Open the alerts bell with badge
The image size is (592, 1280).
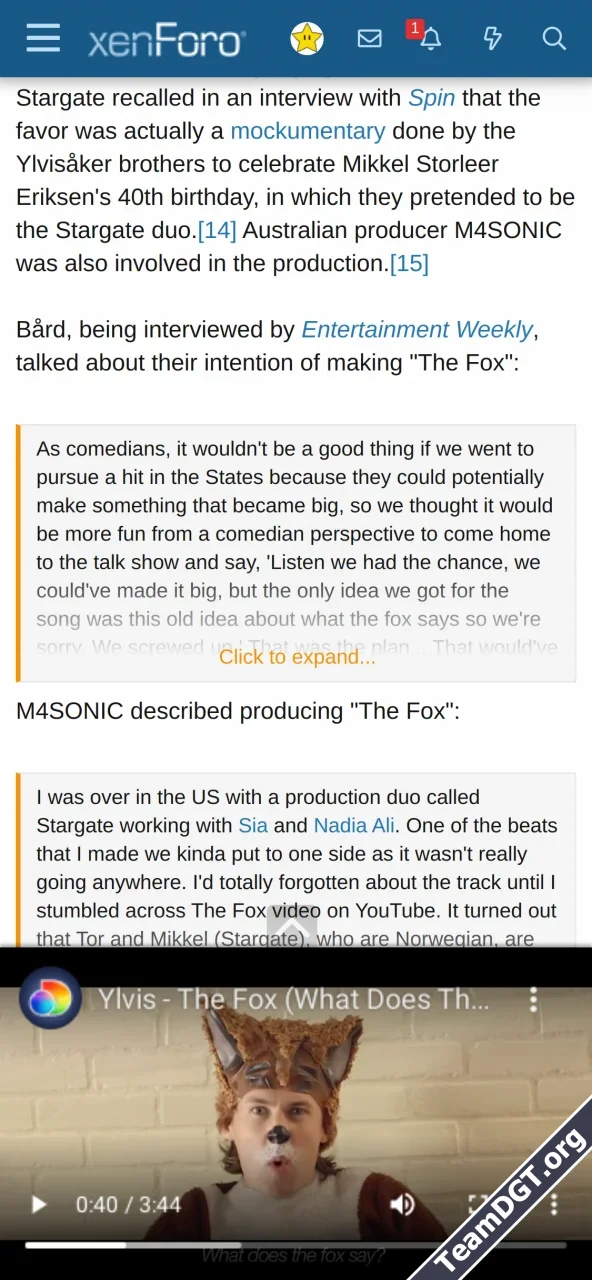[x=427, y=37]
